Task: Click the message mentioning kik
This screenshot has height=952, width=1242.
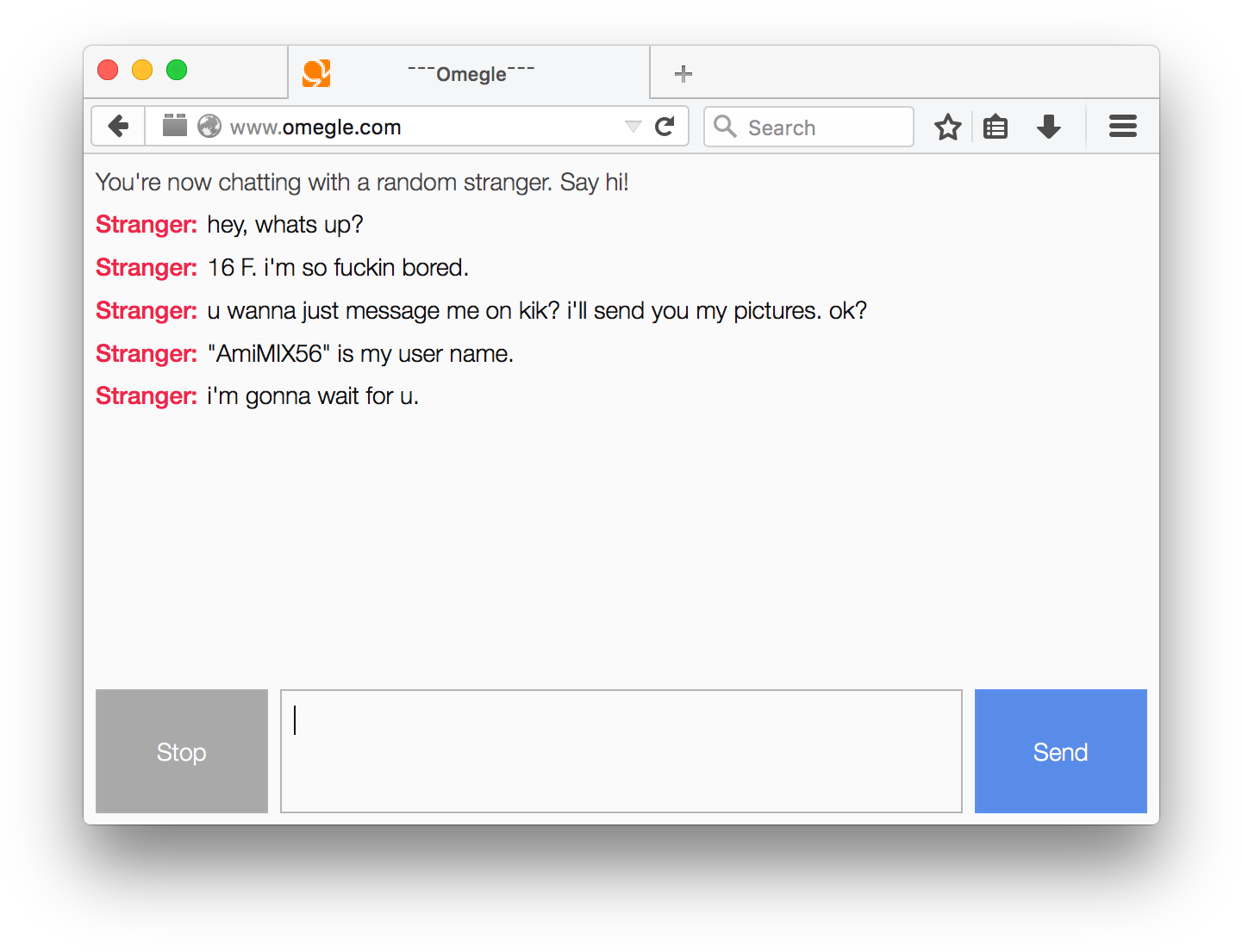Action: click(x=537, y=311)
